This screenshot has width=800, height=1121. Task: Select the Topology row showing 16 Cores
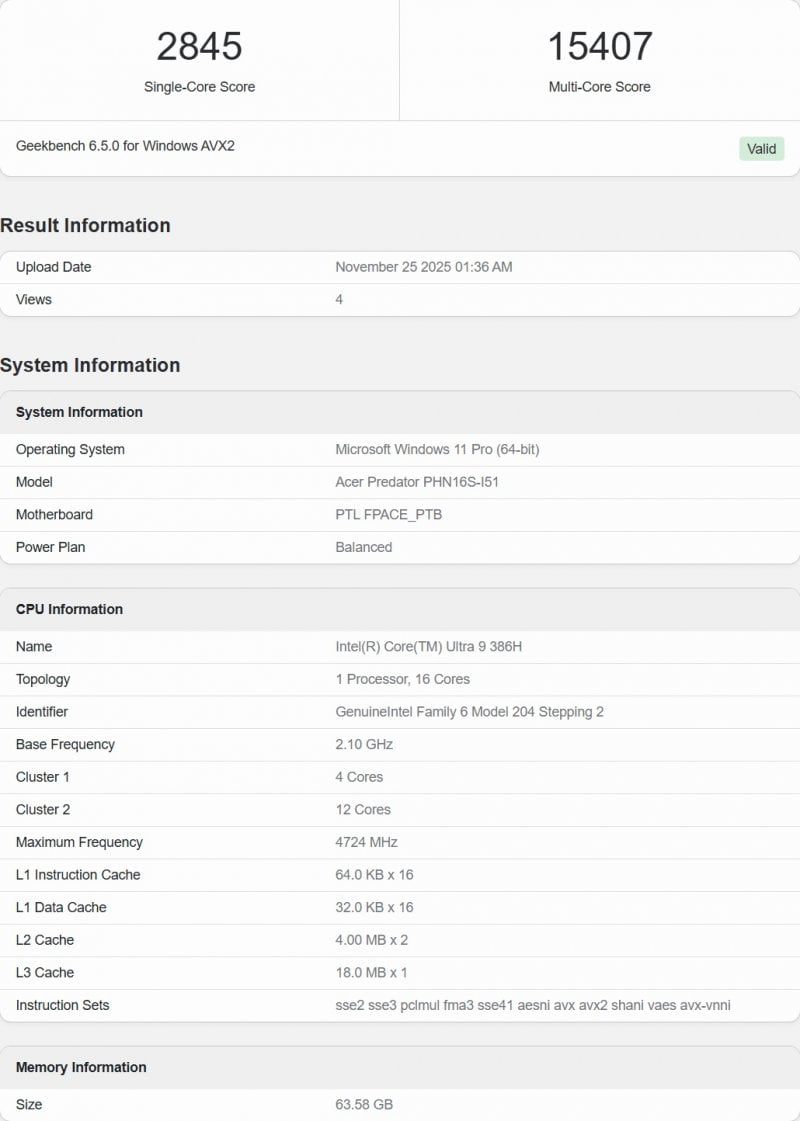[x=398, y=679]
